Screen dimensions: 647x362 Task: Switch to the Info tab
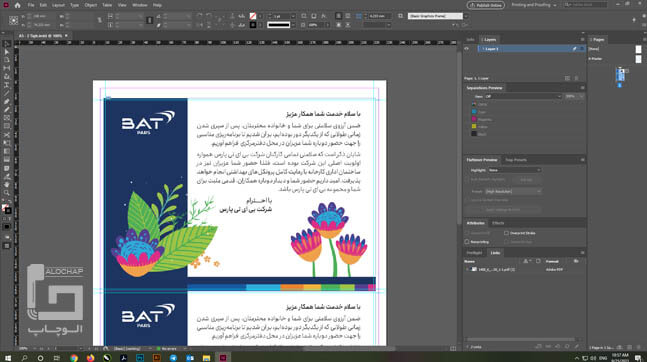(470, 40)
